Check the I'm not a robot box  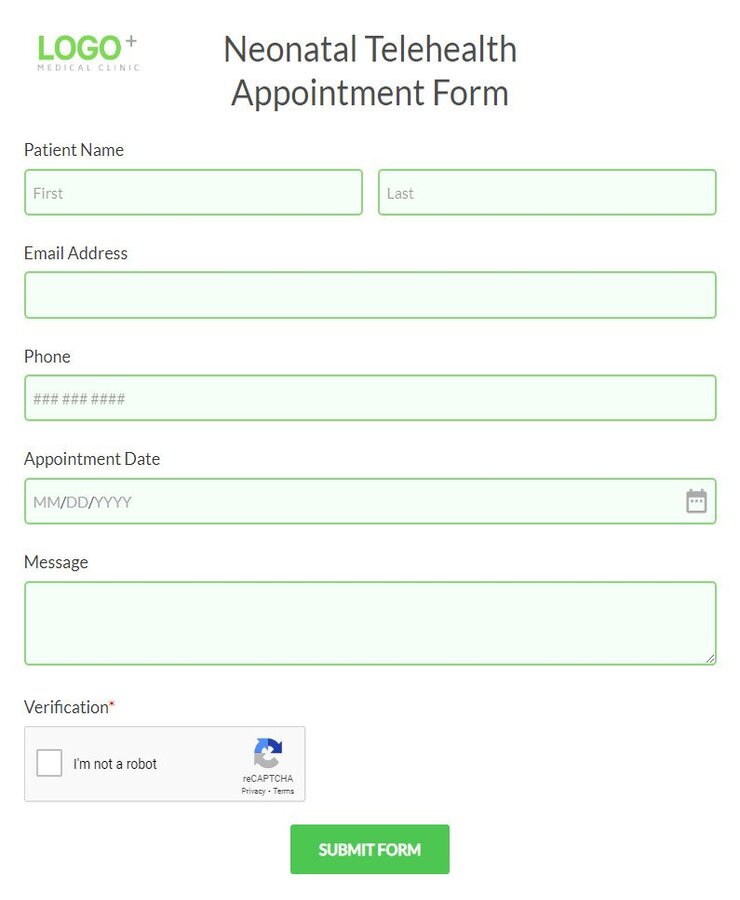coord(48,763)
